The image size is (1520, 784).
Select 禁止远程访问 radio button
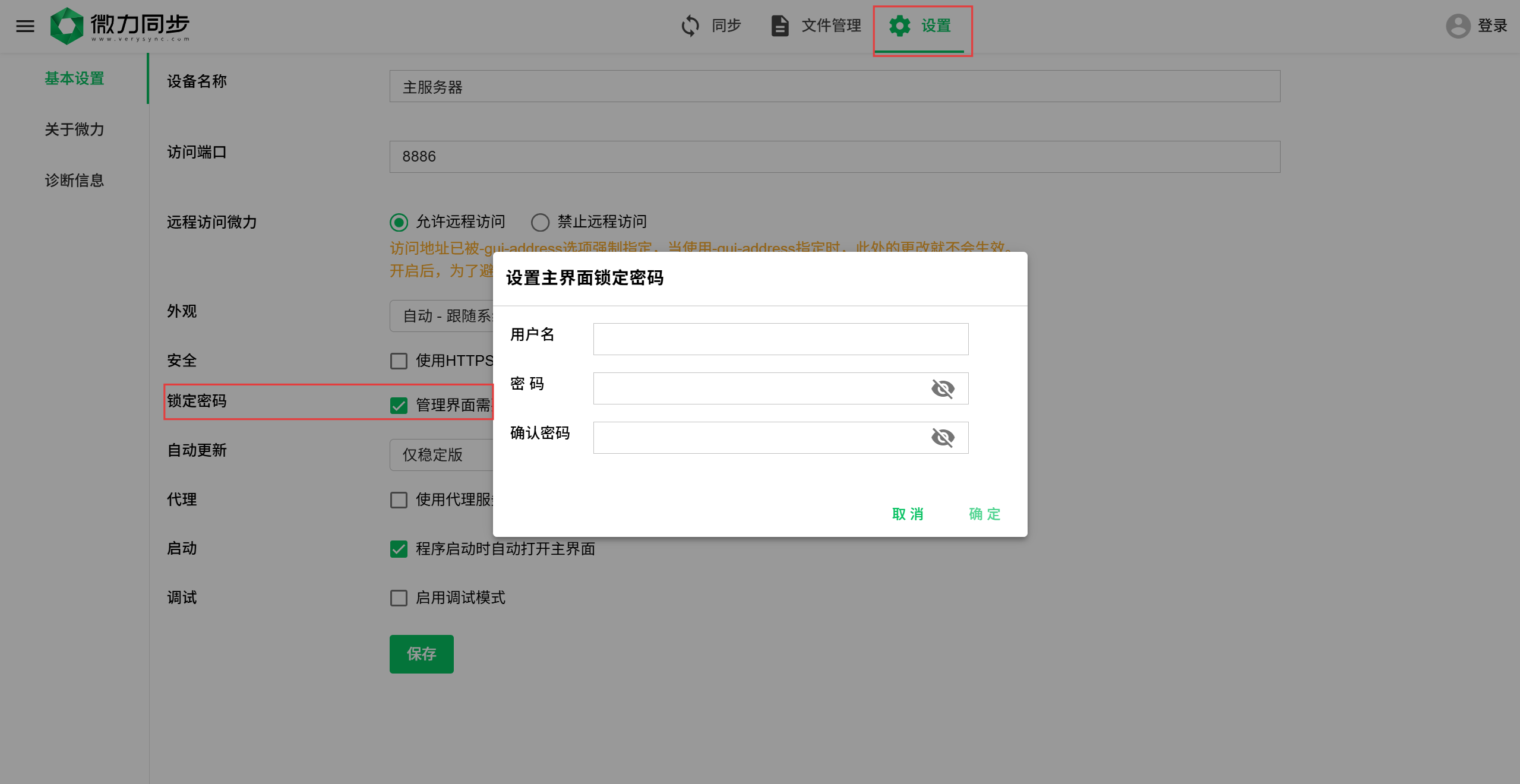pyautogui.click(x=540, y=223)
